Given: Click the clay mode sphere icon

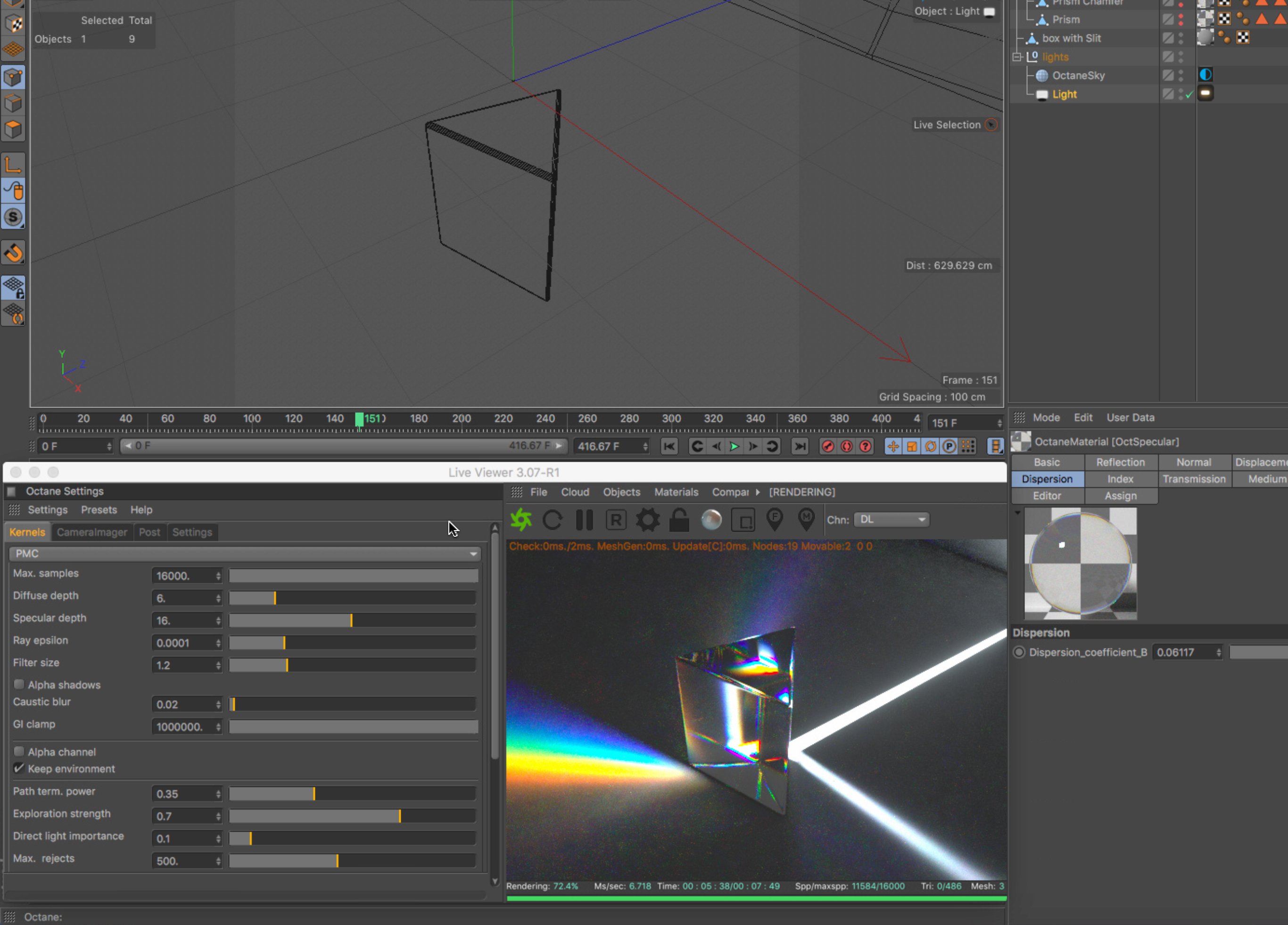Looking at the screenshot, I should (711, 520).
